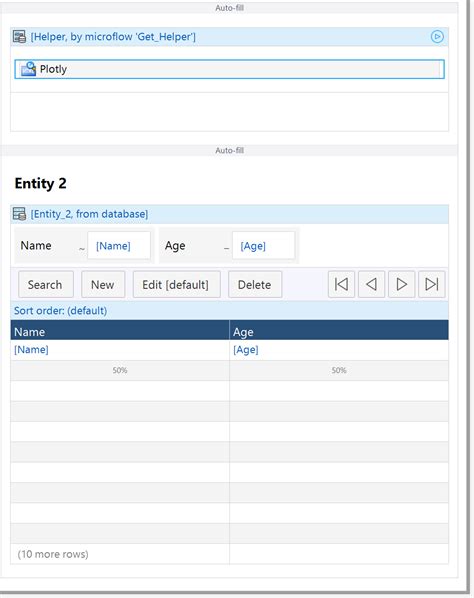Click the Search button
This screenshot has height=598, width=474.
pyautogui.click(x=46, y=285)
